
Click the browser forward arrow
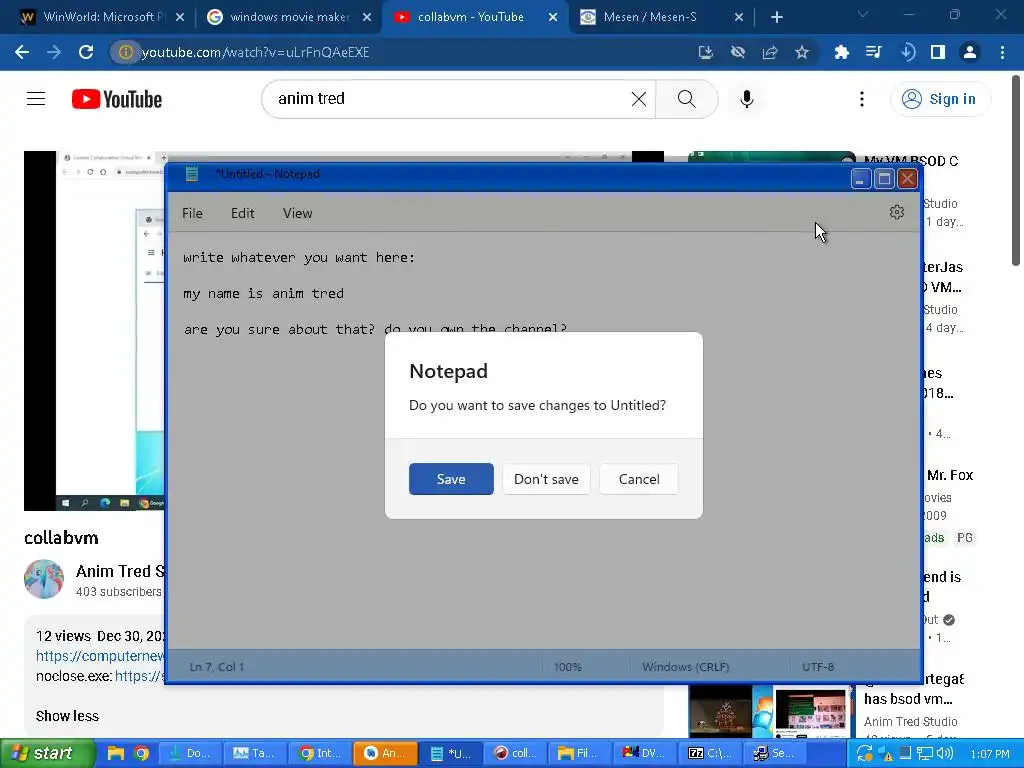point(54,52)
